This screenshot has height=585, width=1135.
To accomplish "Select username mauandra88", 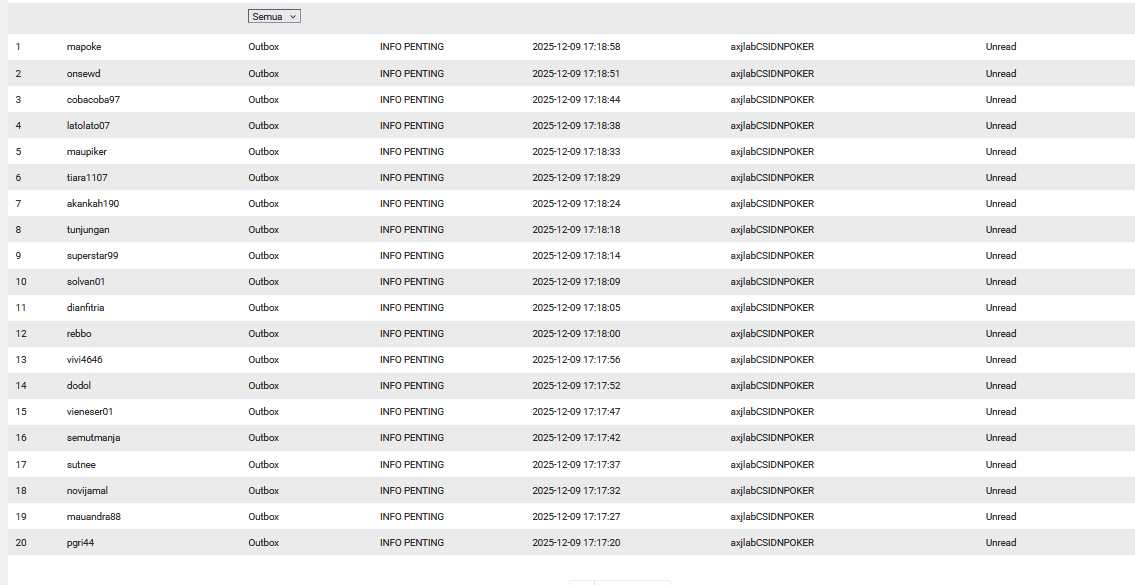I will point(93,518).
